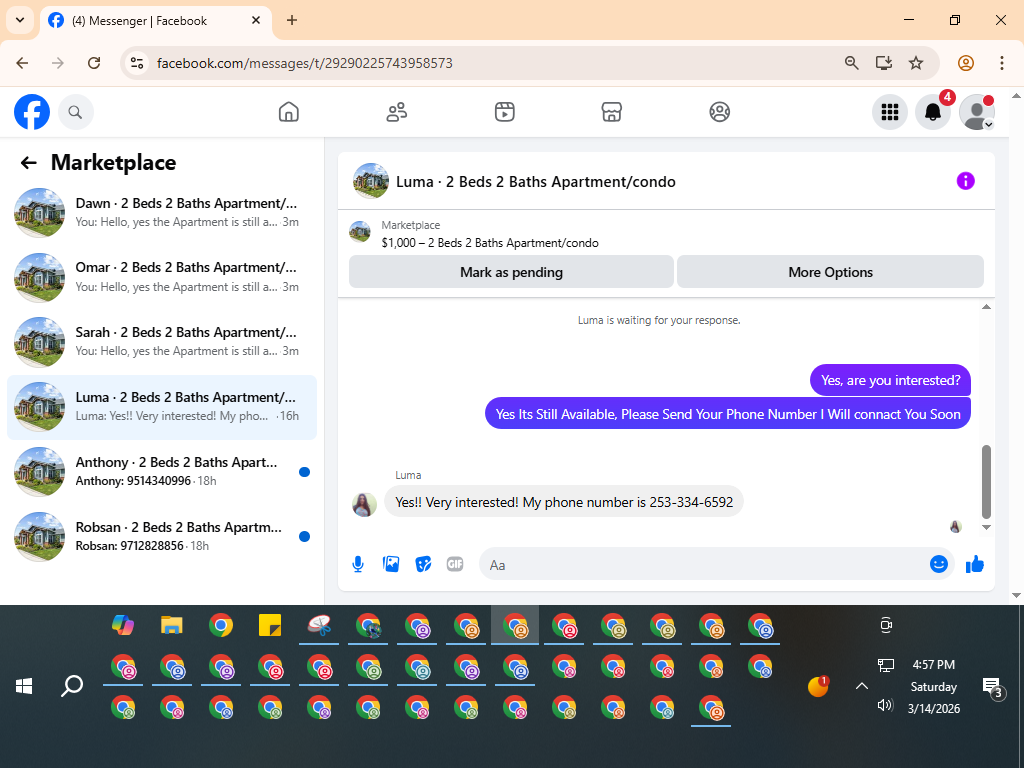This screenshot has width=1024, height=768.
Task: Go back in the browser
Action: (x=22, y=63)
